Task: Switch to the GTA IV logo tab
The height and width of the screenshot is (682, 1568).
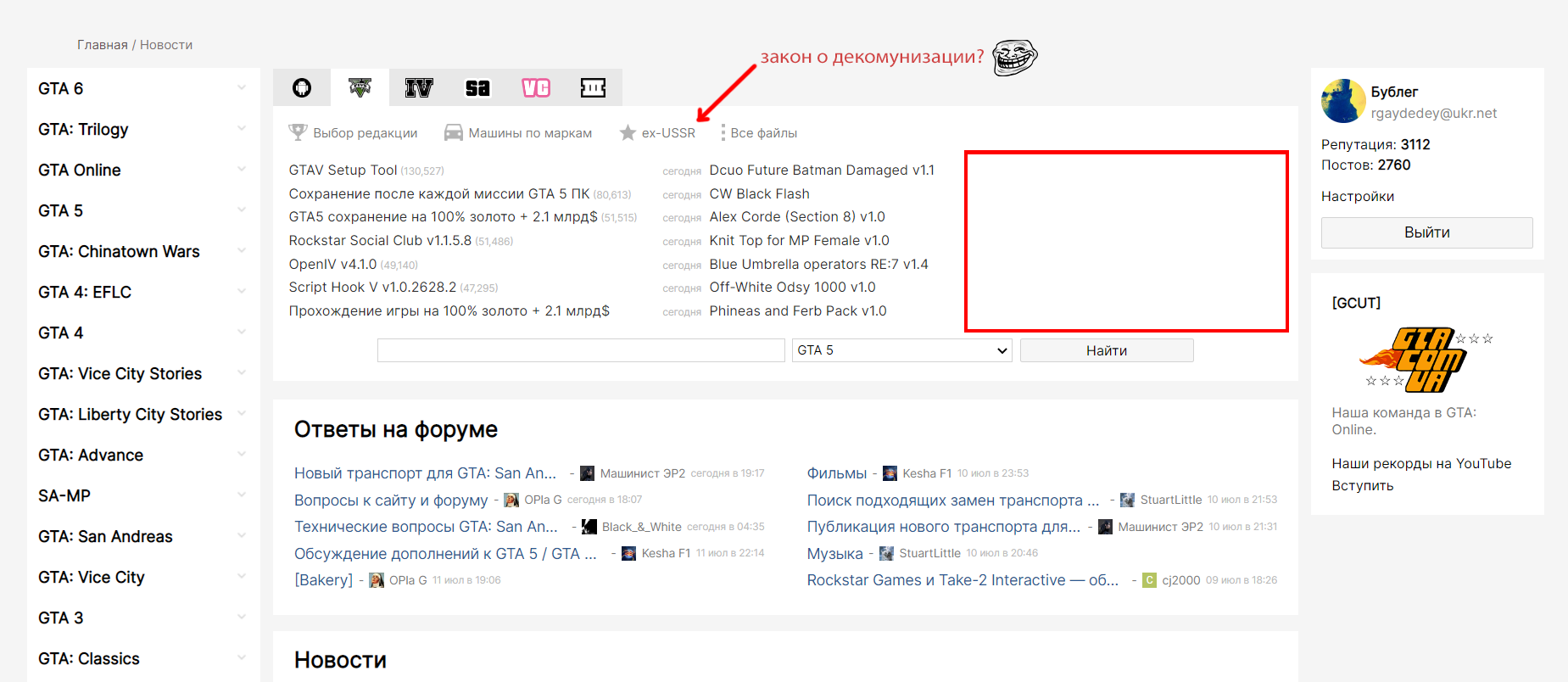Action: tap(419, 88)
